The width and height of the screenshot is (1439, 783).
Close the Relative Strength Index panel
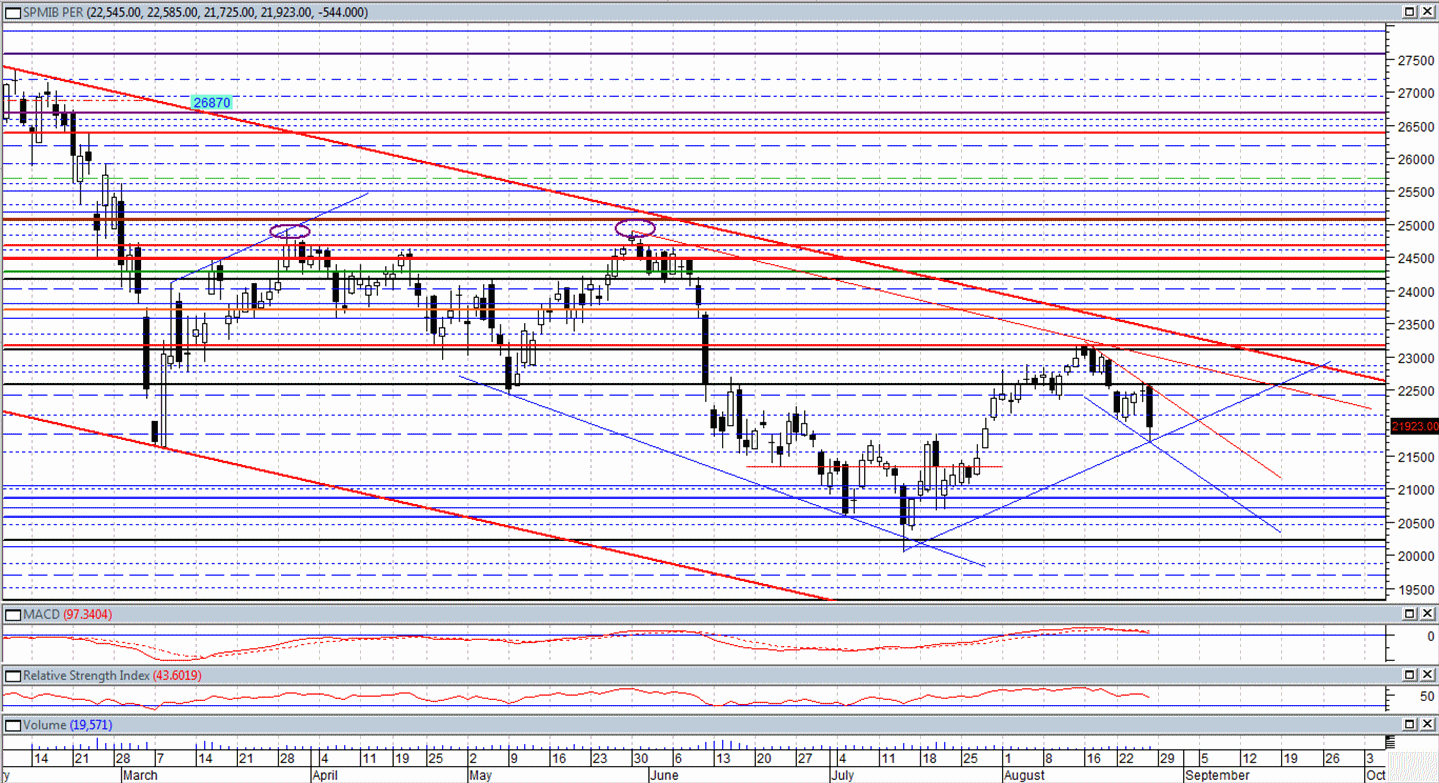click(1427, 675)
